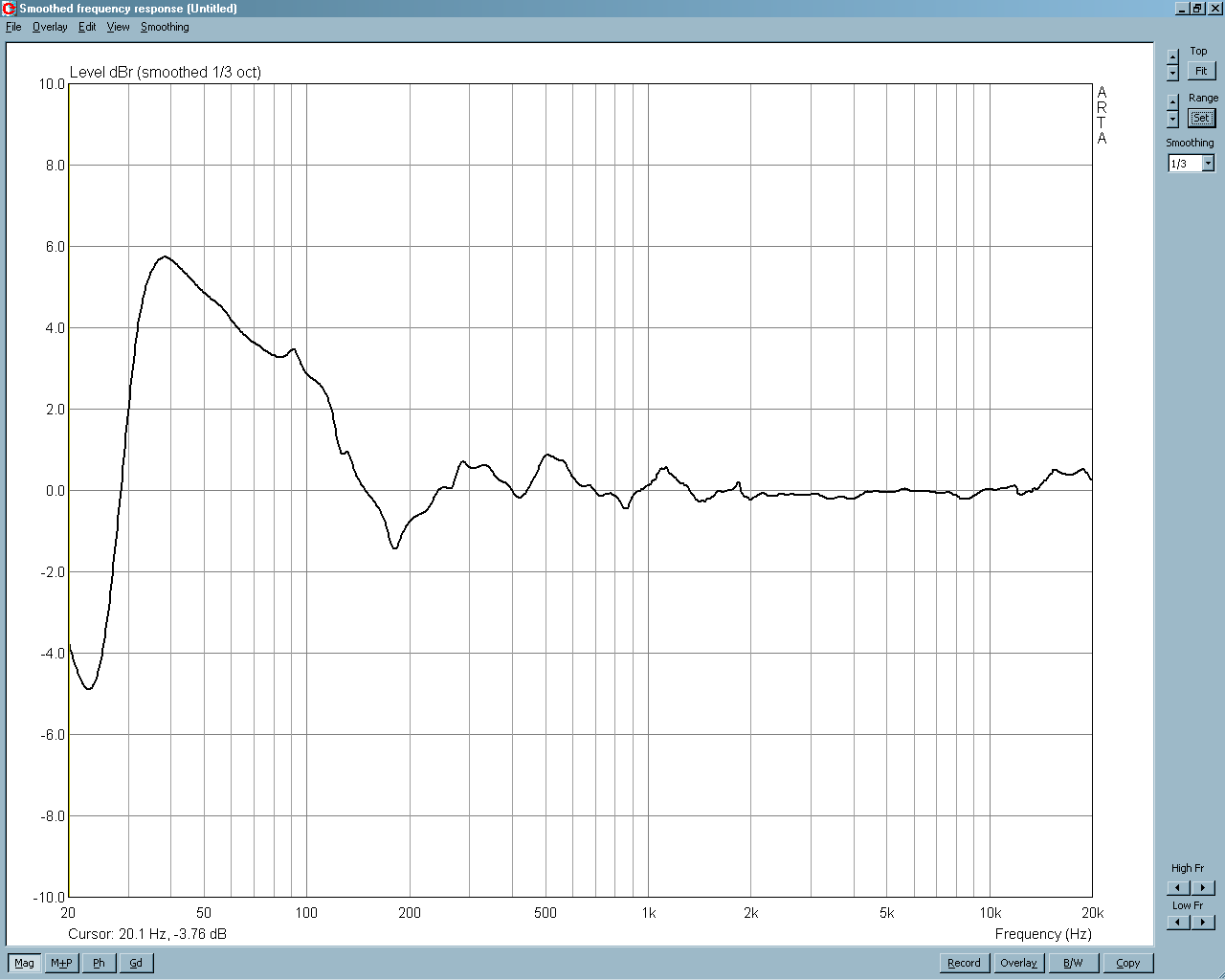This screenshot has width=1225, height=980.
Task: Click the 5k frequency axis label
Action: click(887, 913)
